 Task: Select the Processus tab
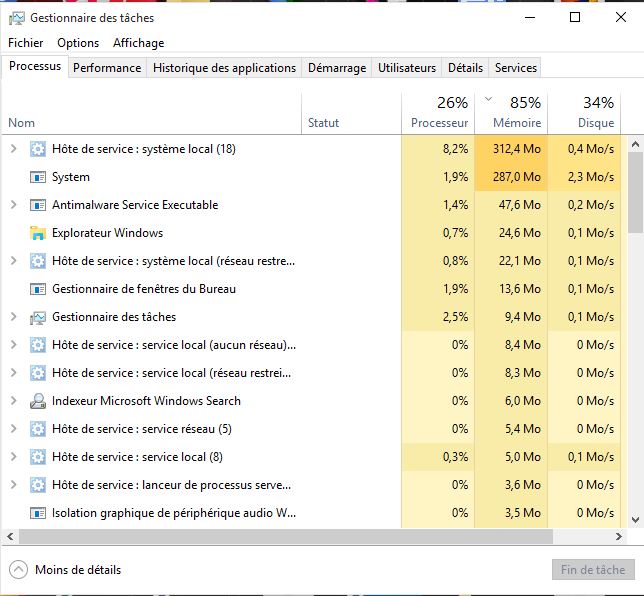pyautogui.click(x=35, y=66)
